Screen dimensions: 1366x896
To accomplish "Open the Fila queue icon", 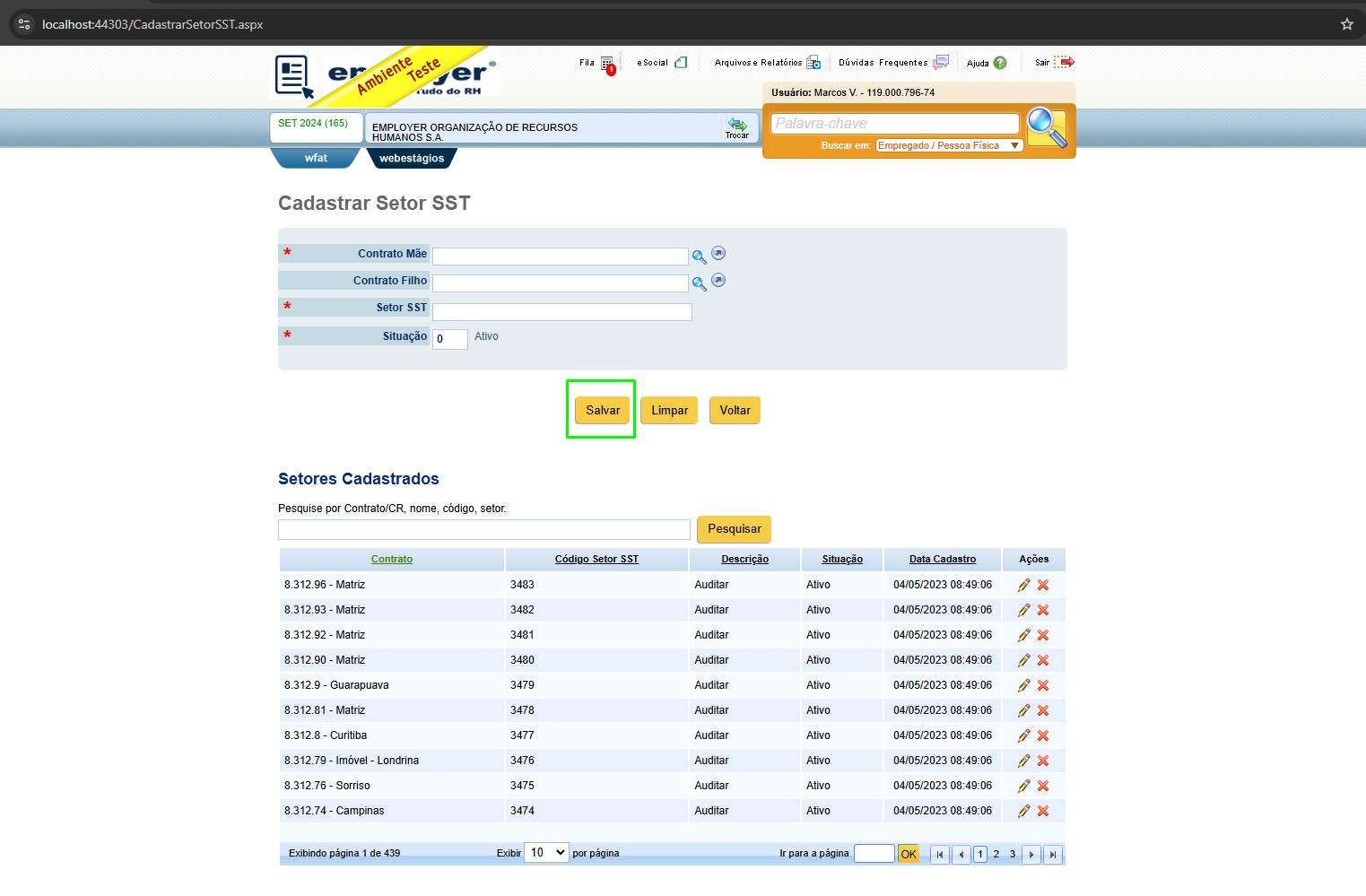I will tap(608, 65).
